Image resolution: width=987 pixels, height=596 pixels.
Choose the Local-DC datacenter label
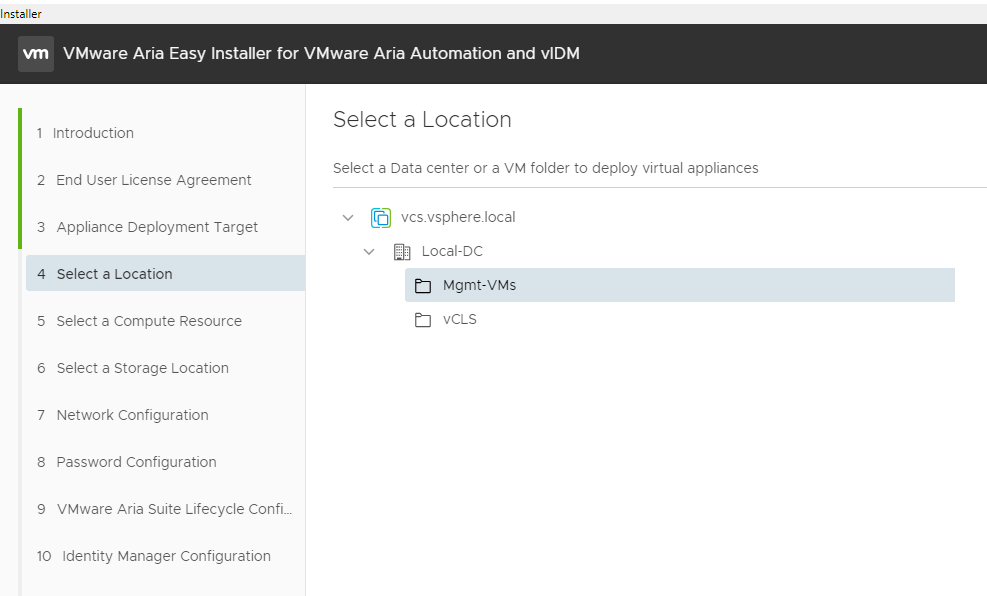pyautogui.click(x=452, y=251)
